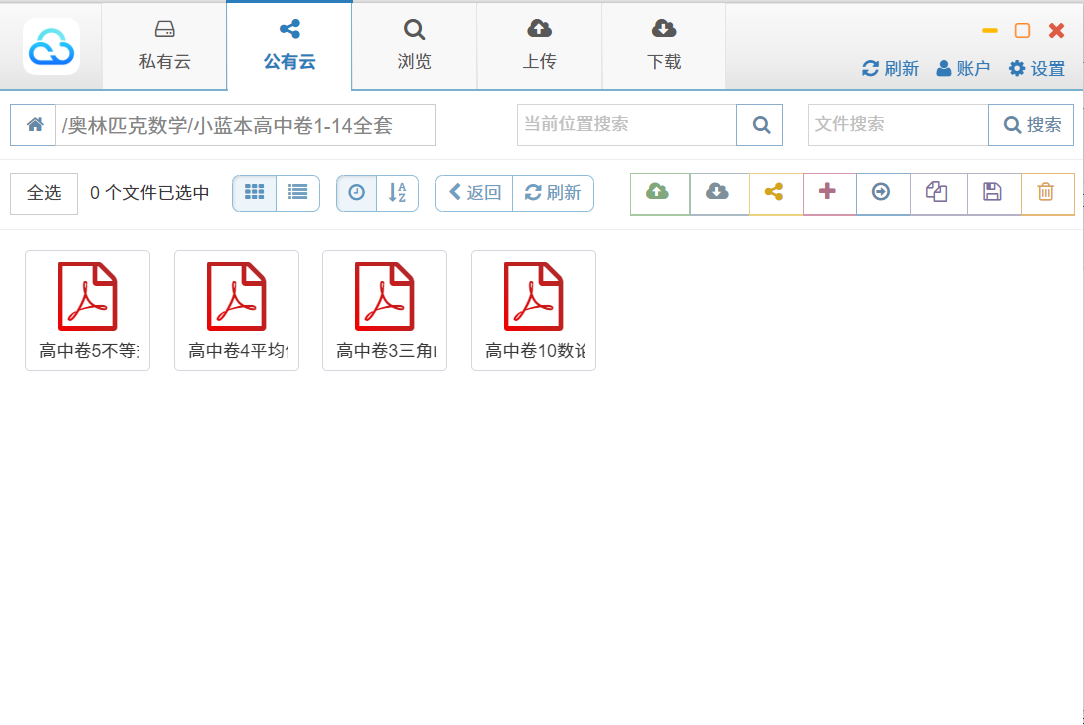Switch to list view layout

298,193
